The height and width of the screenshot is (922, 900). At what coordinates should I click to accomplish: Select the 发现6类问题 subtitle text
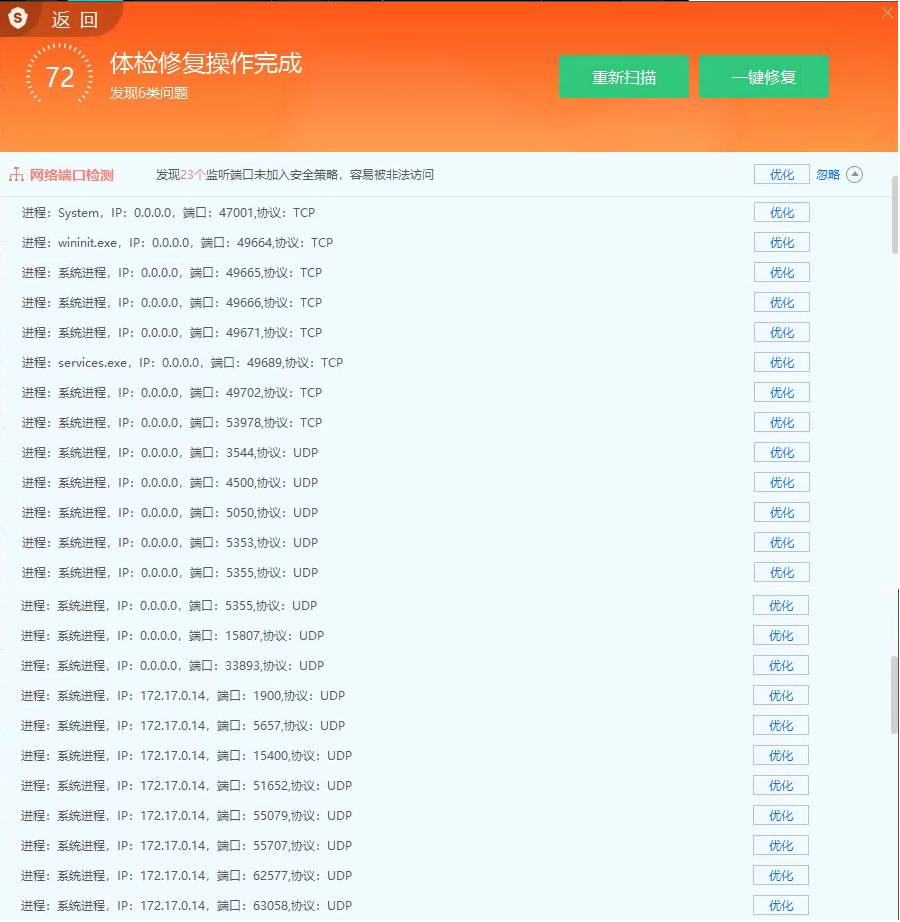149,93
